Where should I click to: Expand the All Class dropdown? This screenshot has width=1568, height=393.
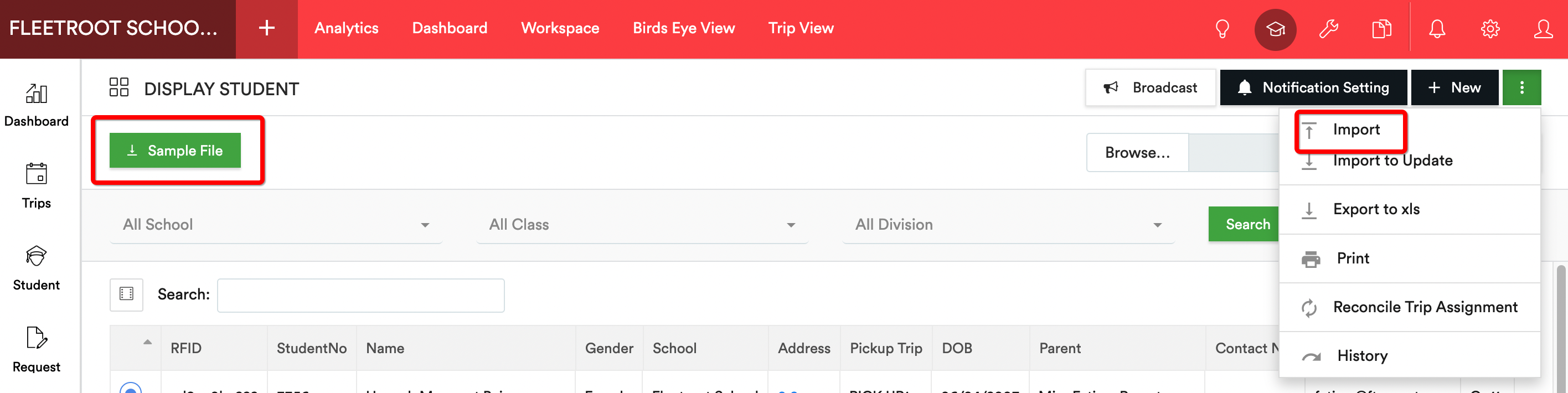642,225
